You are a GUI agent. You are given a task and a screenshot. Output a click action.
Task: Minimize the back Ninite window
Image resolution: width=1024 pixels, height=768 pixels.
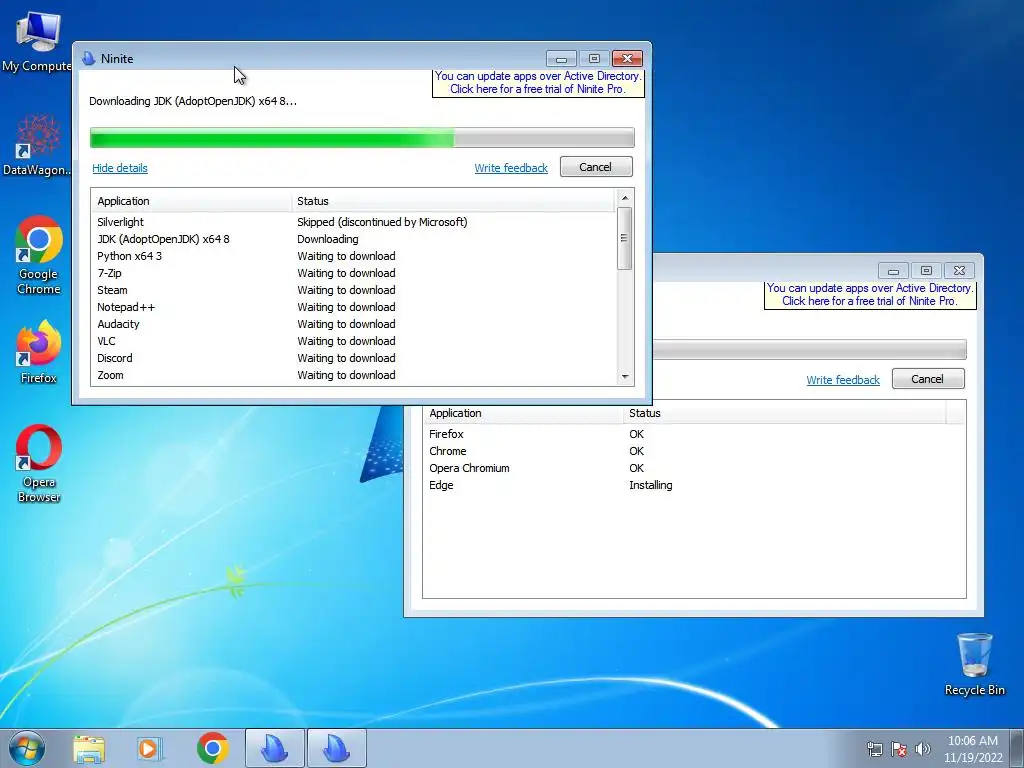(x=893, y=270)
